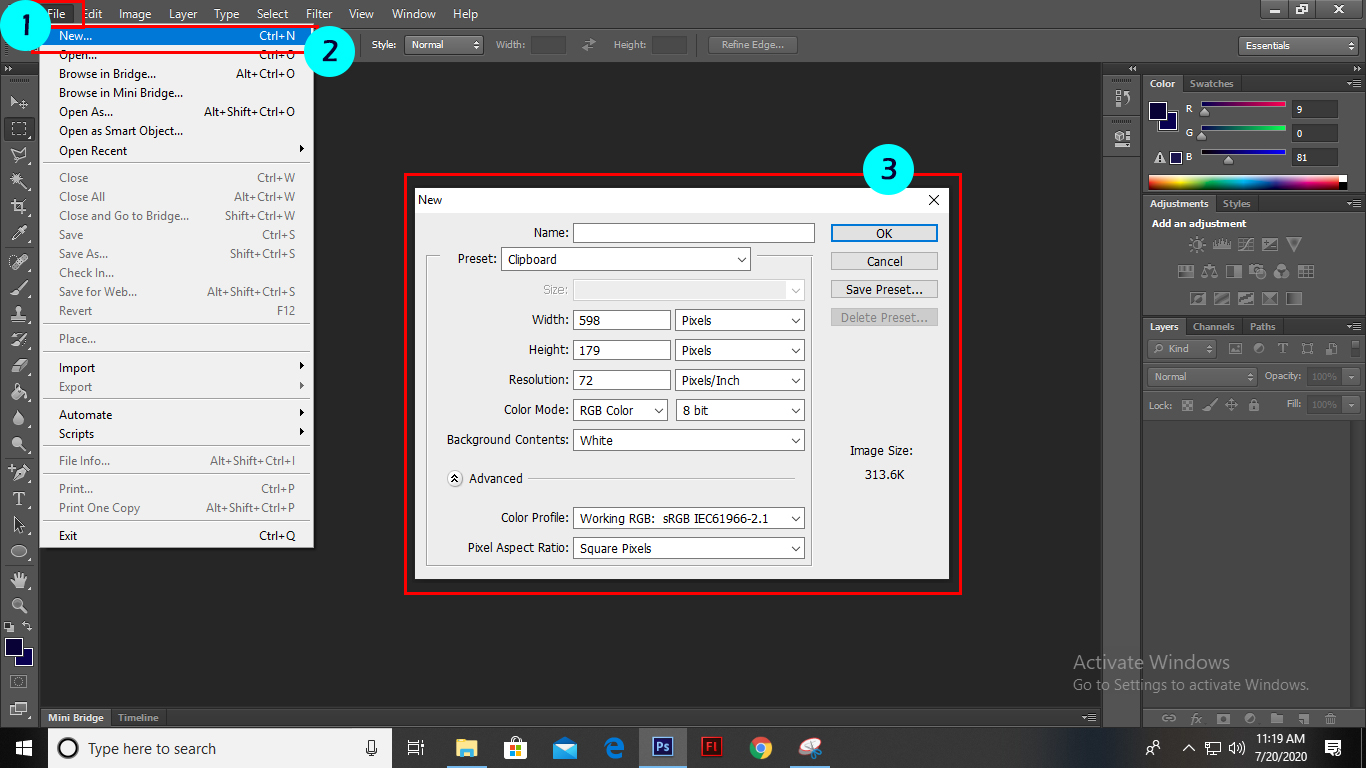Open the Pixel Aspect Ratio dropdown
Image resolution: width=1366 pixels, height=768 pixels.
(689, 548)
